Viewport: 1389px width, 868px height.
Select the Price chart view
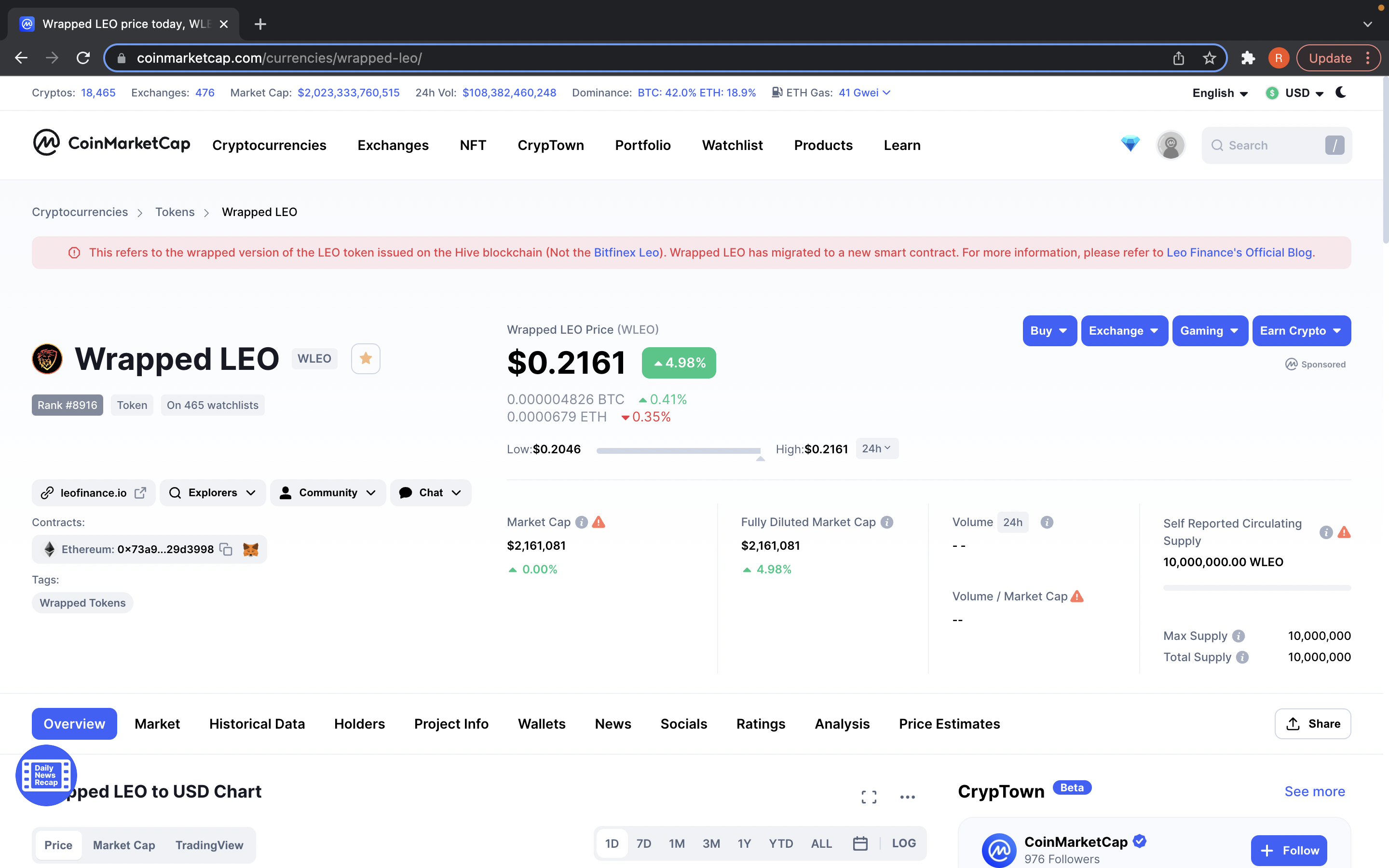[x=58, y=845]
